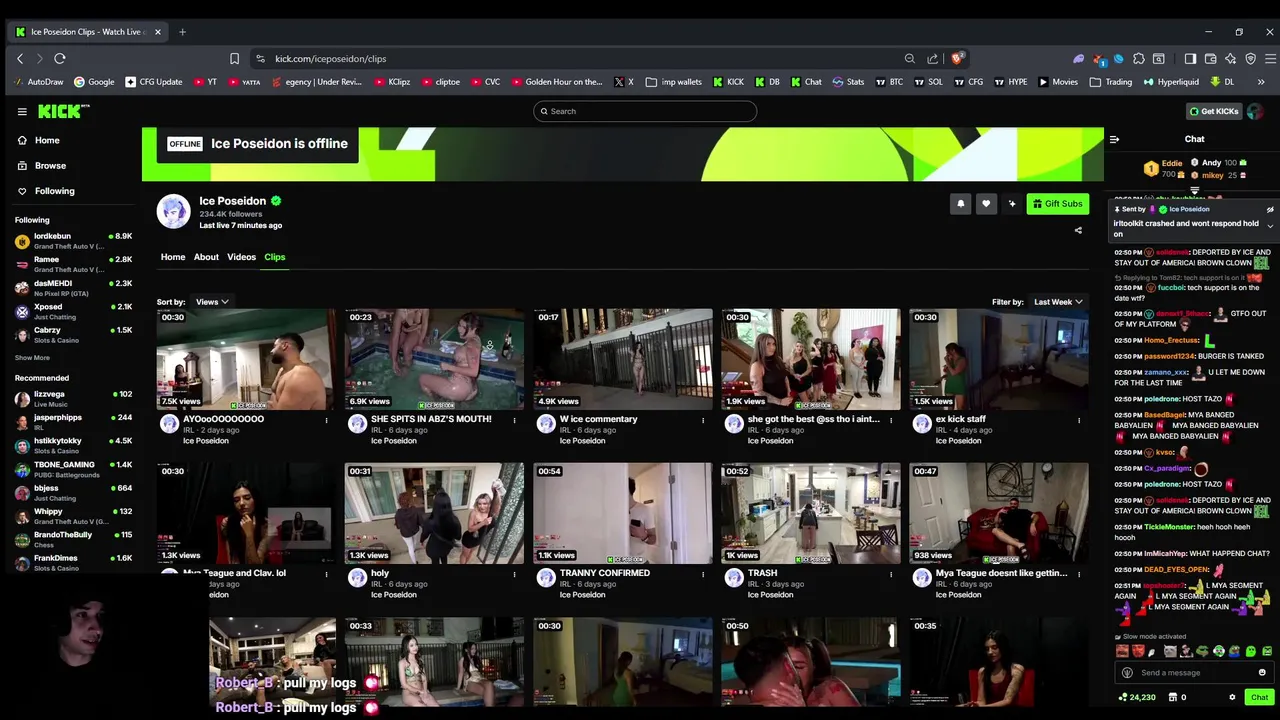Click the share icon under Gift Subs
1280x720 pixels.
(1078, 231)
